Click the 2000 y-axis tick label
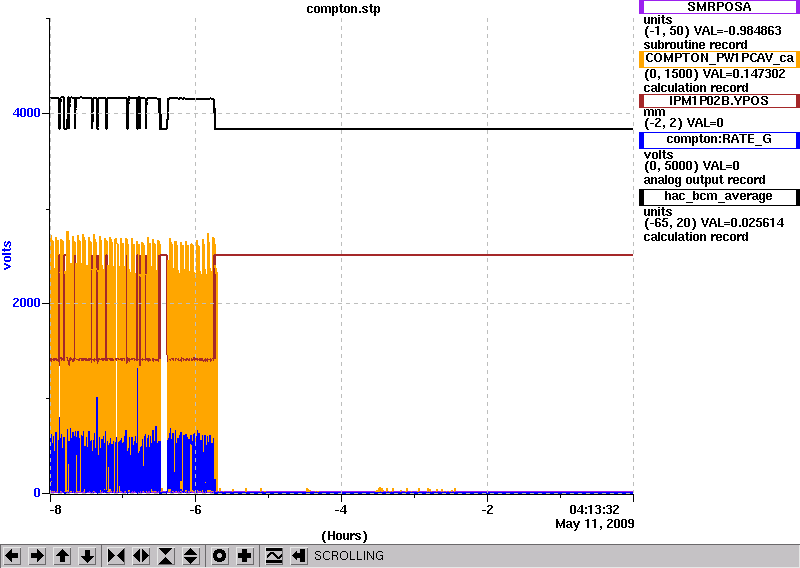Viewport: 800px width, 568px height. [27, 303]
